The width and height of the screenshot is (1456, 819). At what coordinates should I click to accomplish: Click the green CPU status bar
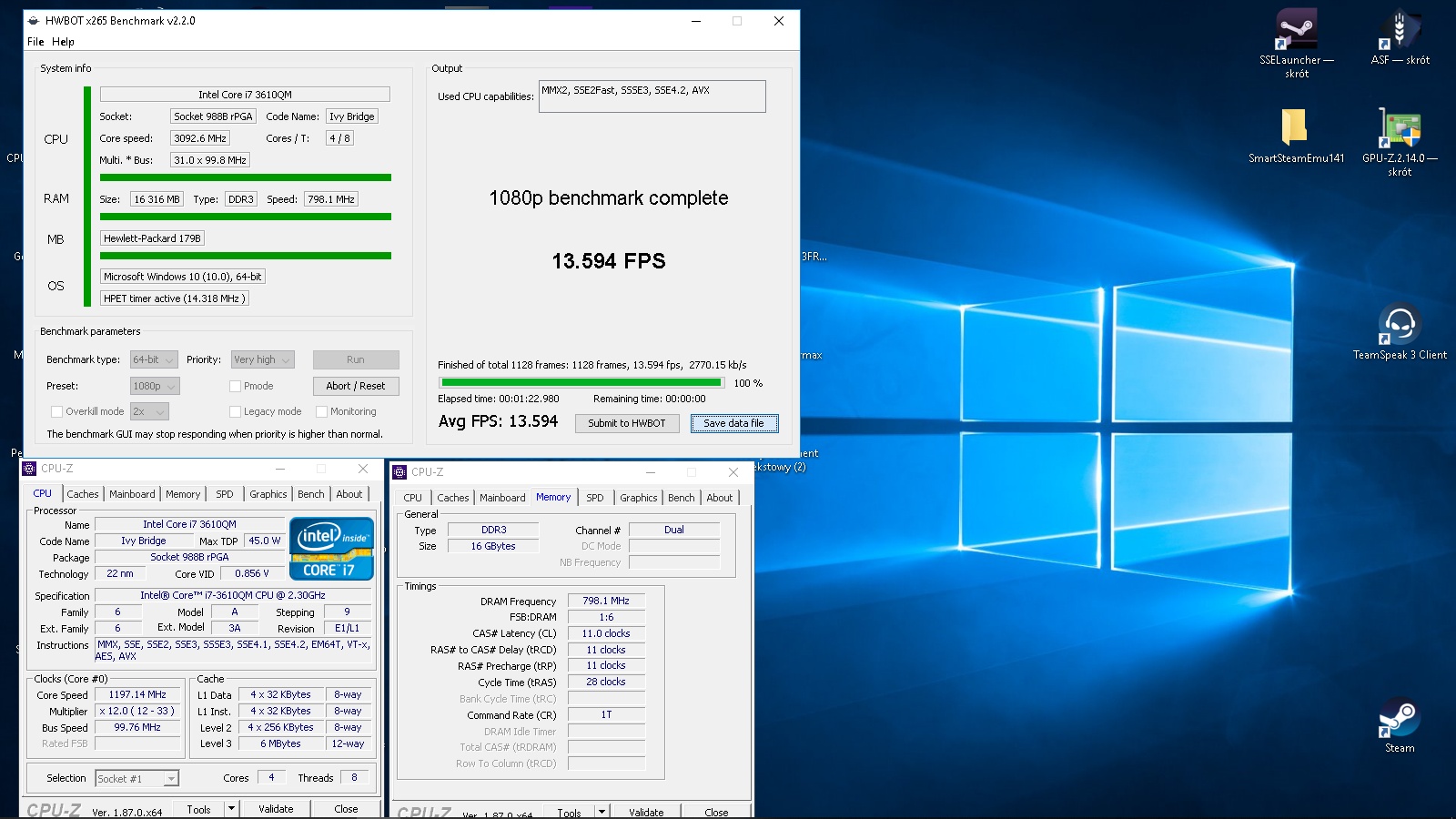pyautogui.click(x=246, y=177)
